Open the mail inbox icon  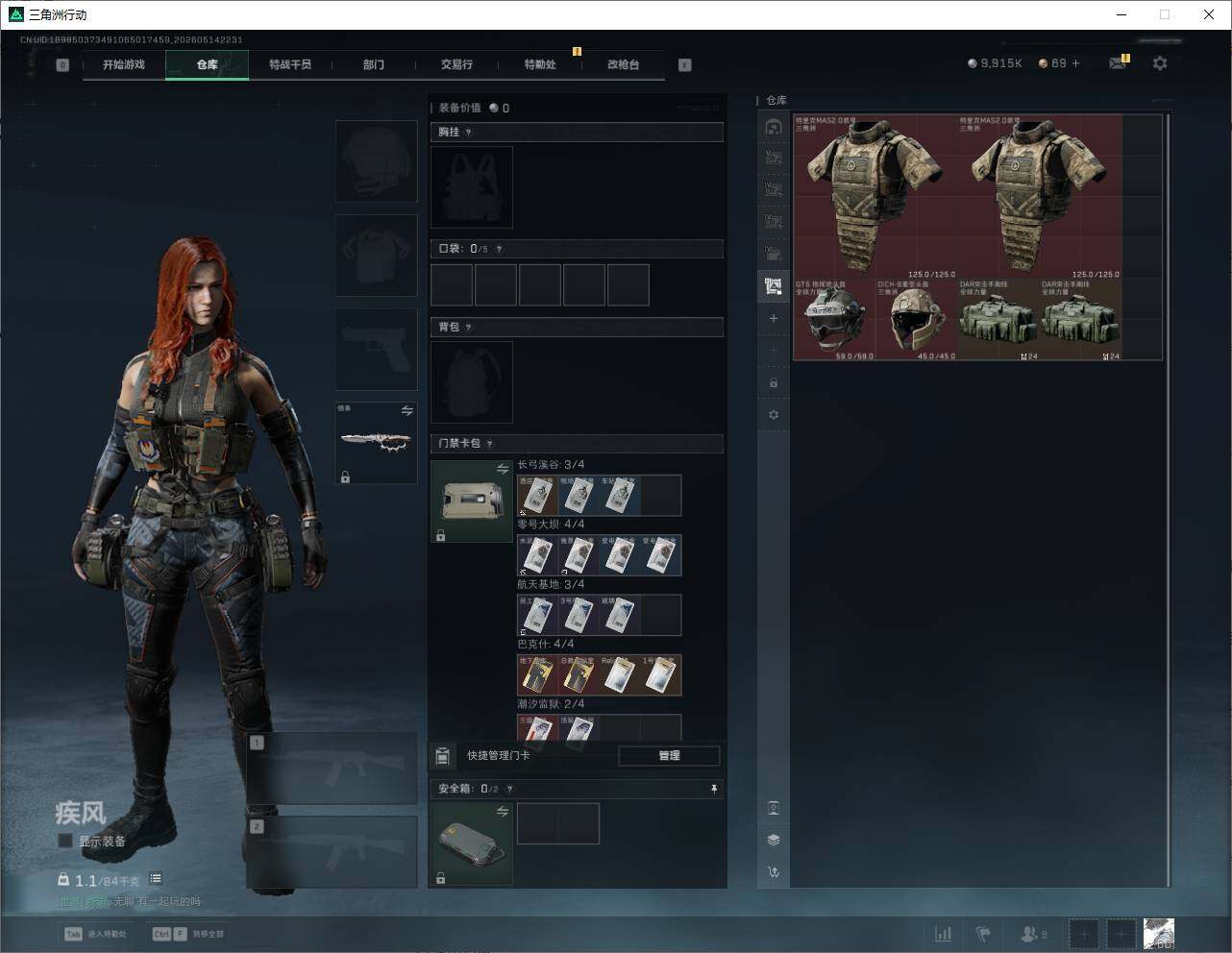pos(1118,63)
